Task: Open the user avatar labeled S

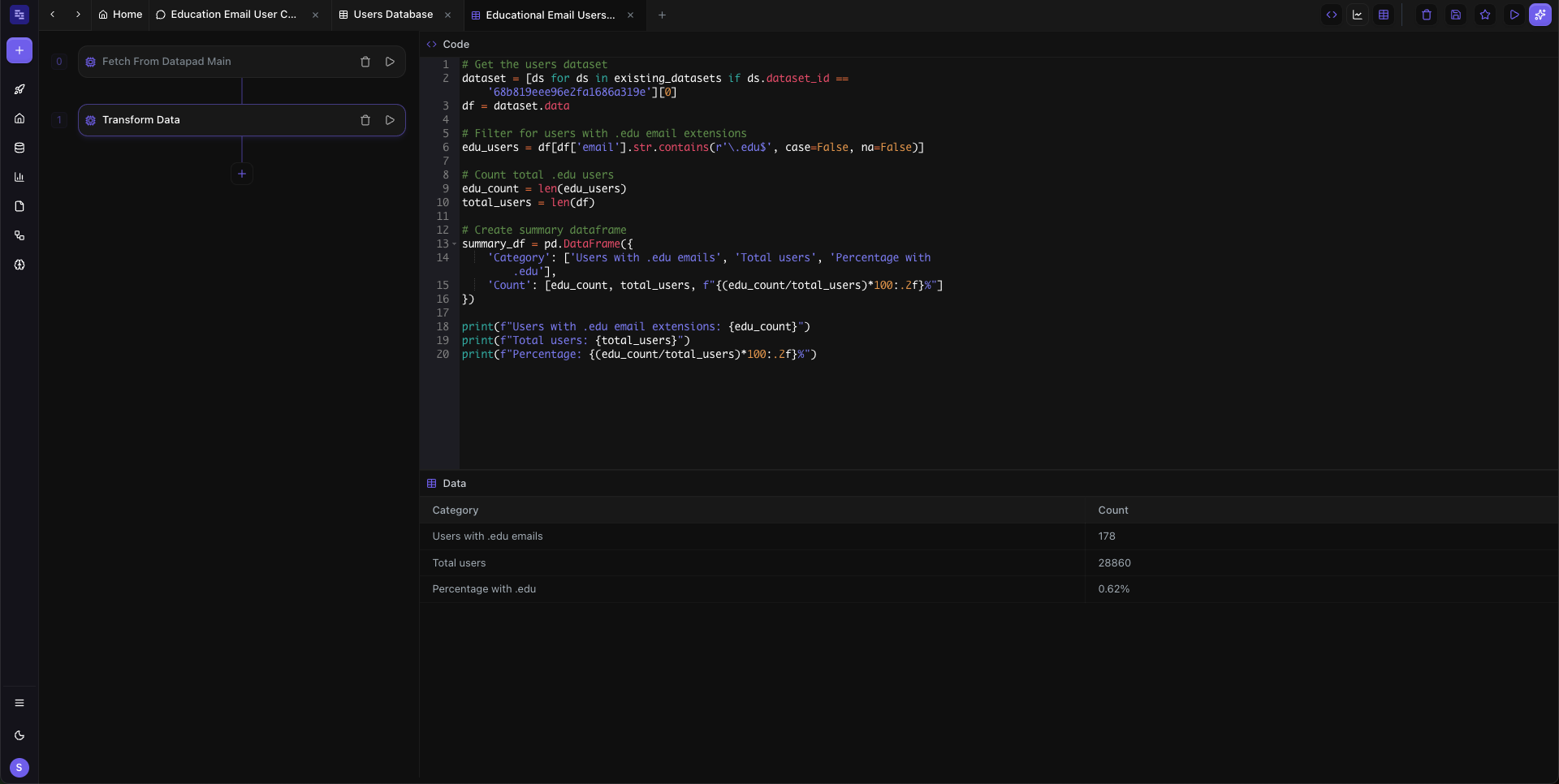Action: pos(19,768)
